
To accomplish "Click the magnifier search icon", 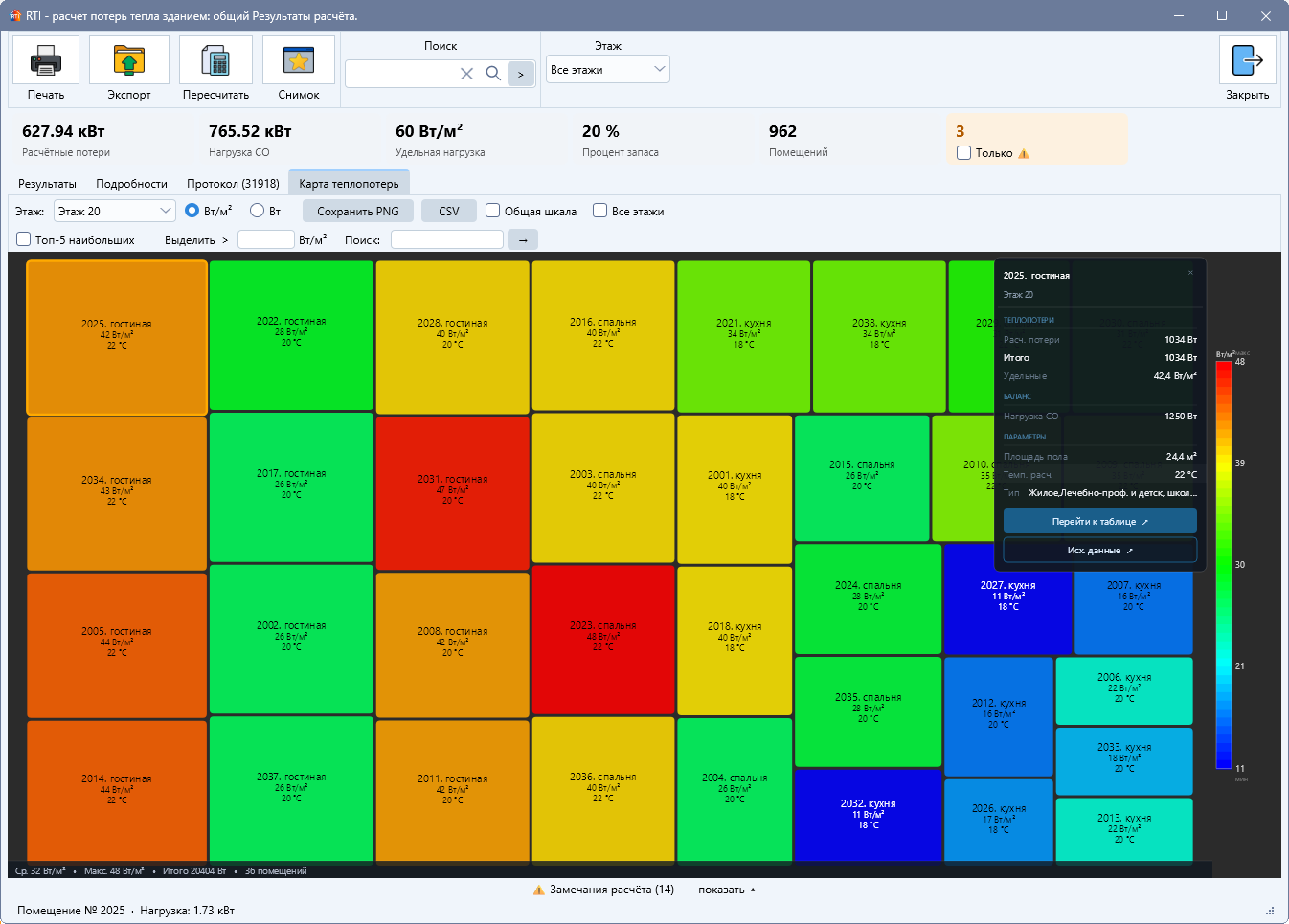I will point(493,74).
